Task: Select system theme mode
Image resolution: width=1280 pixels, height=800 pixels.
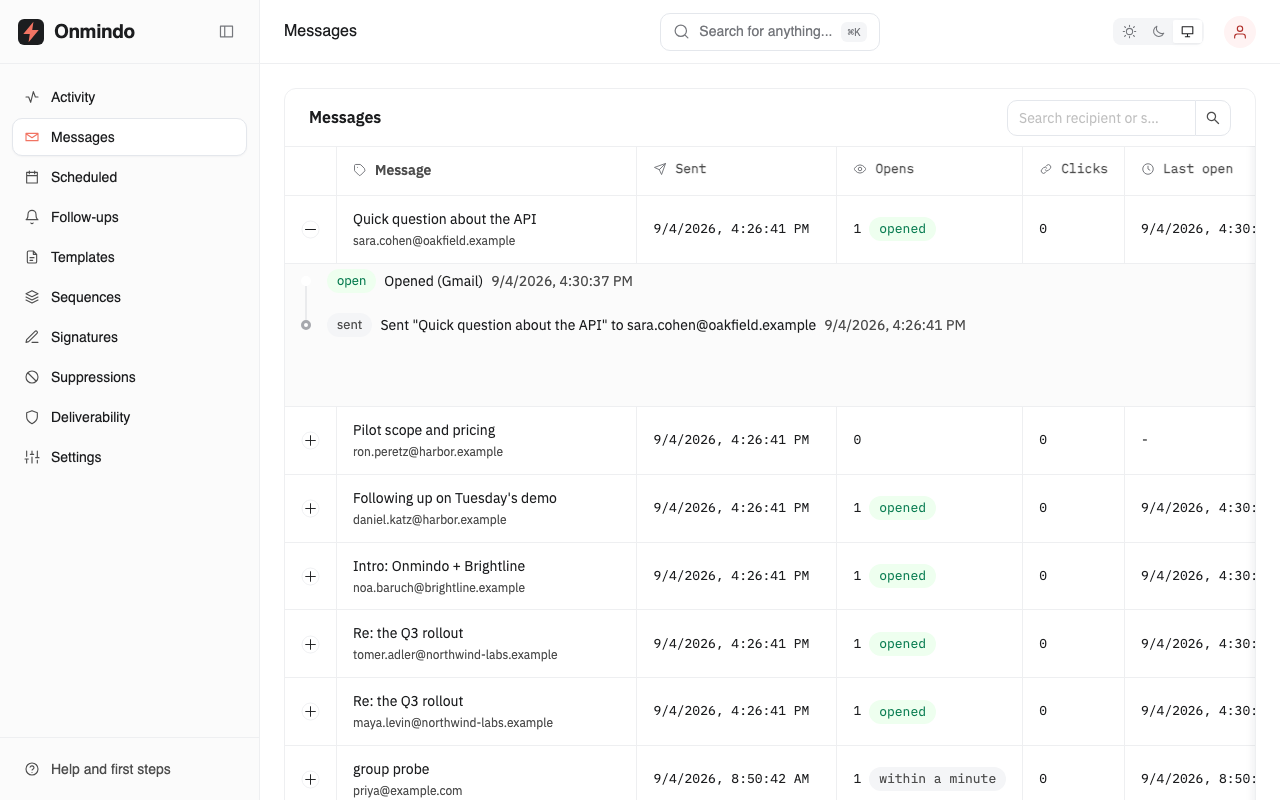Action: click(x=1187, y=32)
